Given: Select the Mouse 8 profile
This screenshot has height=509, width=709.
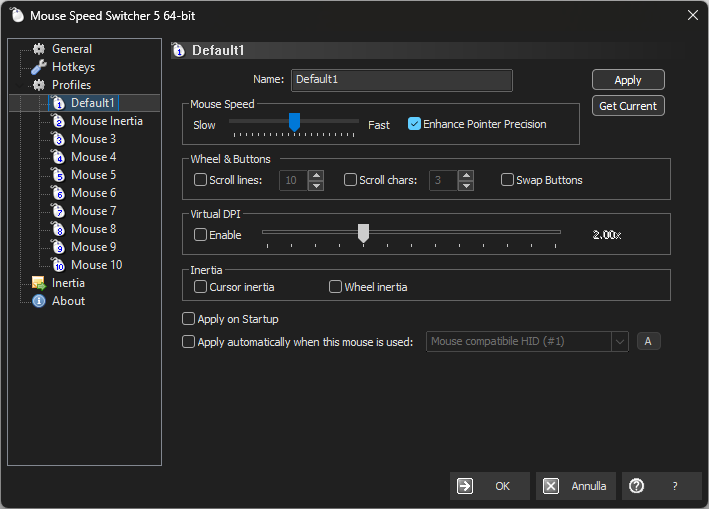Looking at the screenshot, I should click(x=94, y=229).
